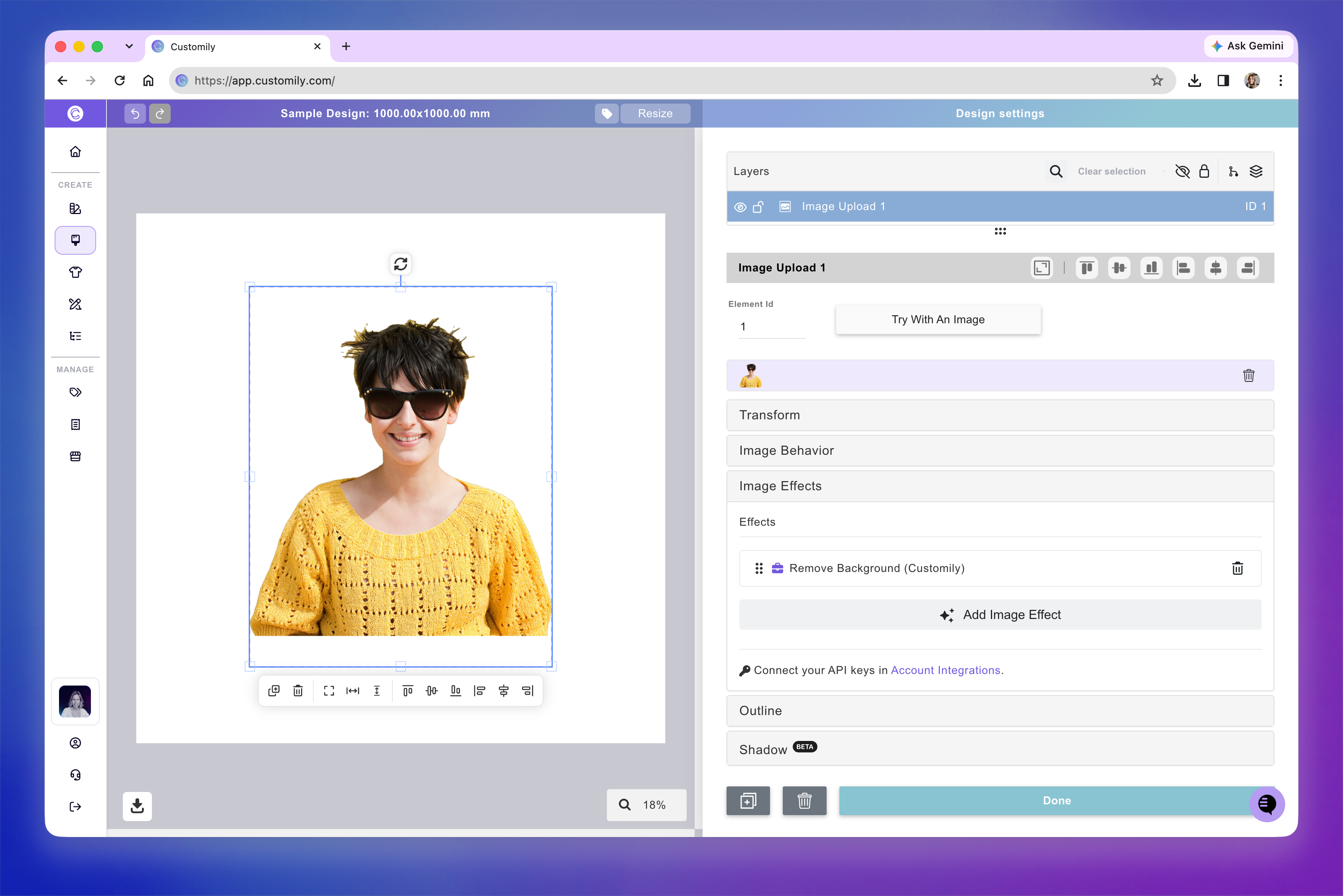The image size is (1343, 896).
Task: Open the selected design-editor sidebar item
Action: (x=75, y=240)
